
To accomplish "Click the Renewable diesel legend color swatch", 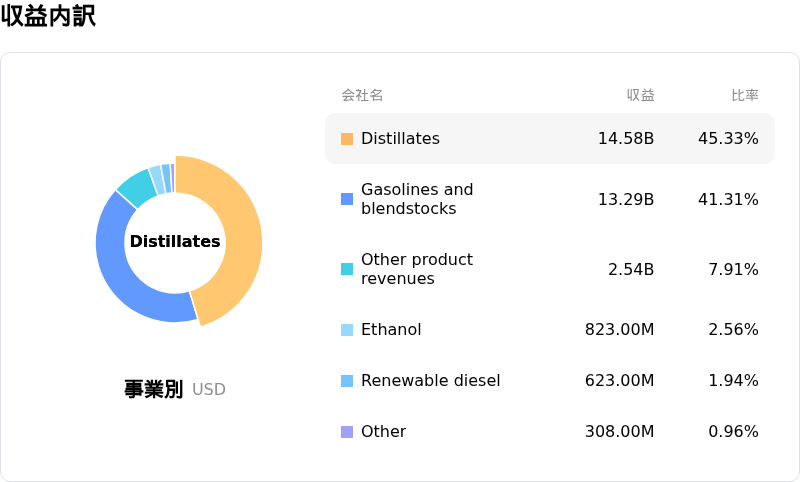I will point(347,381).
